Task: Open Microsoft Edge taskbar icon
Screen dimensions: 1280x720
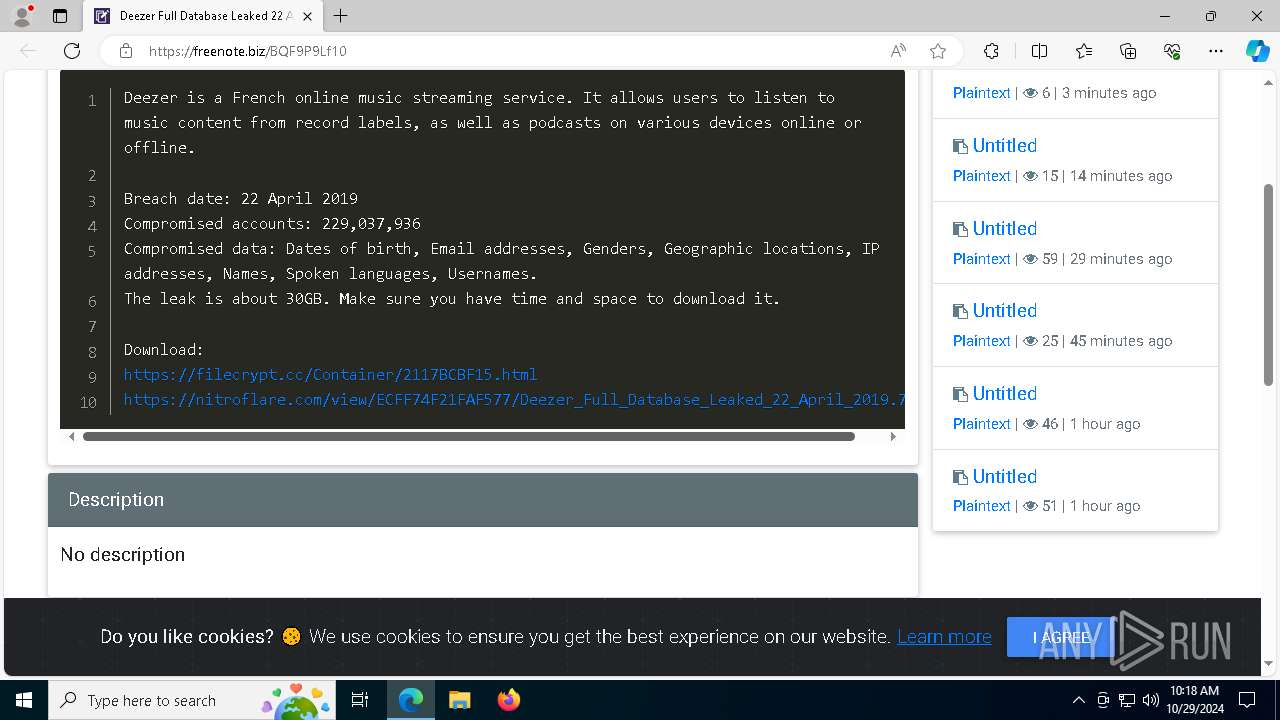Action: 411,700
